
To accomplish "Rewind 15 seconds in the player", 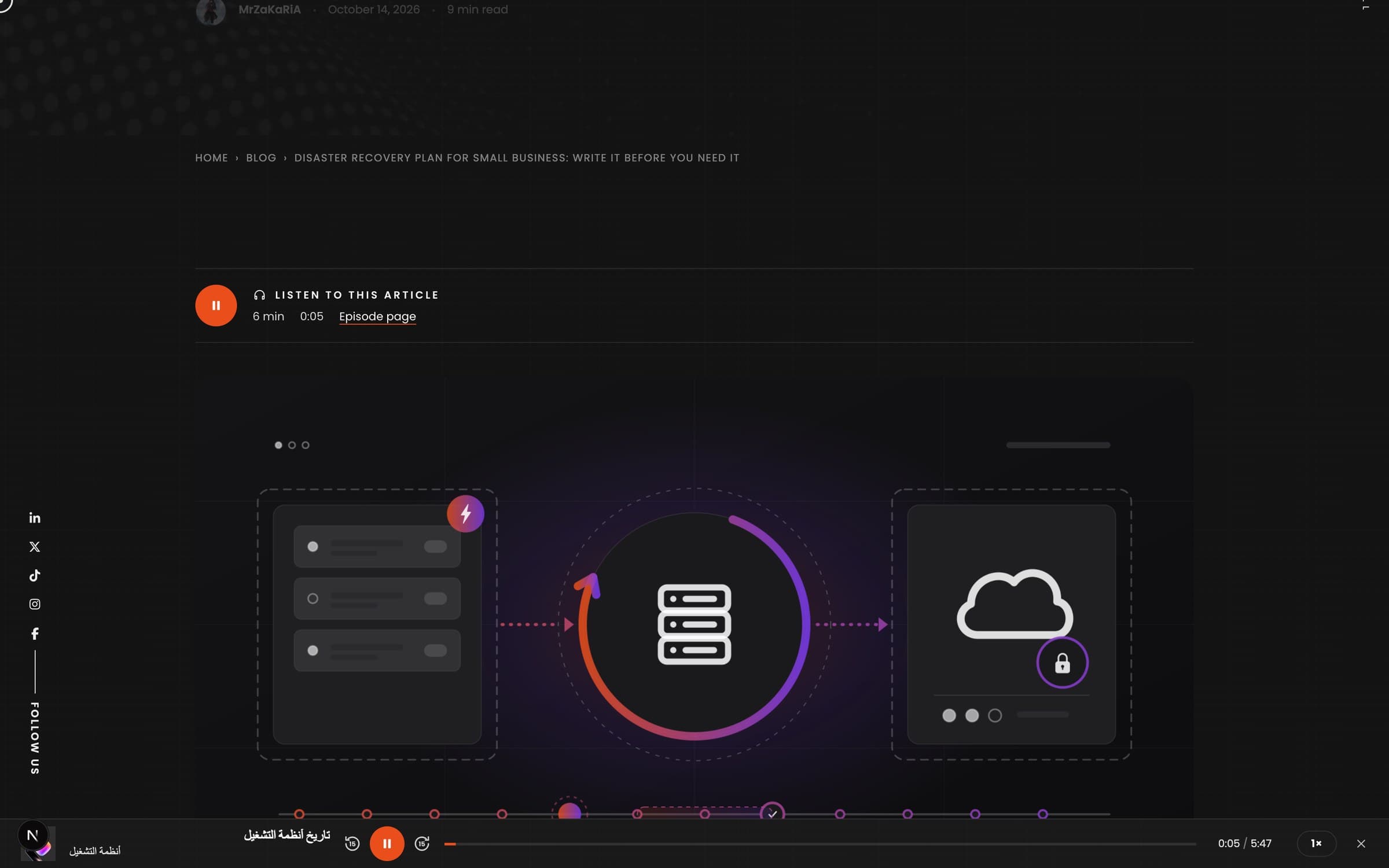I will point(352,844).
